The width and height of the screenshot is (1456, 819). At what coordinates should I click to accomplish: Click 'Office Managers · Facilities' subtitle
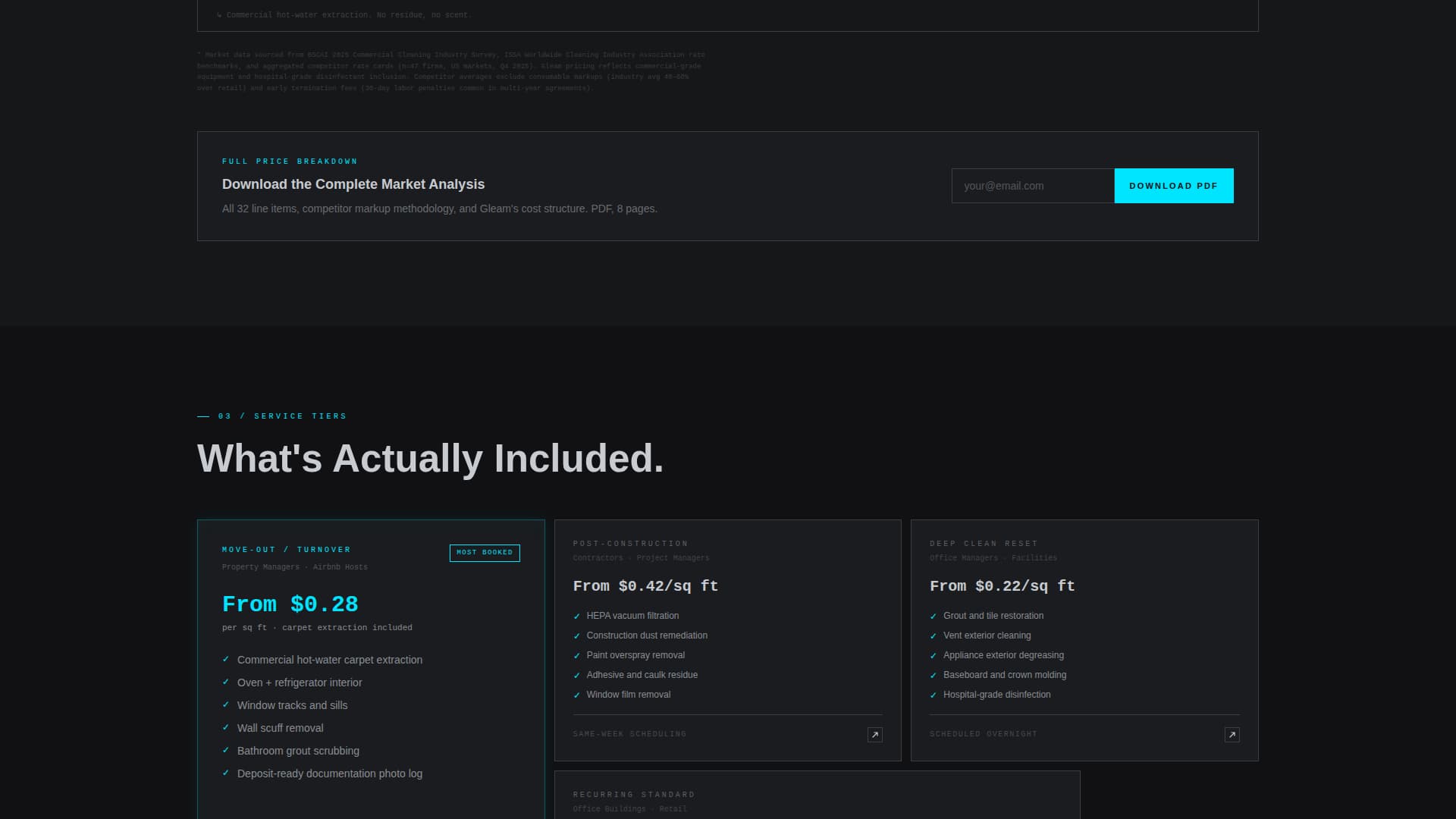(x=993, y=558)
